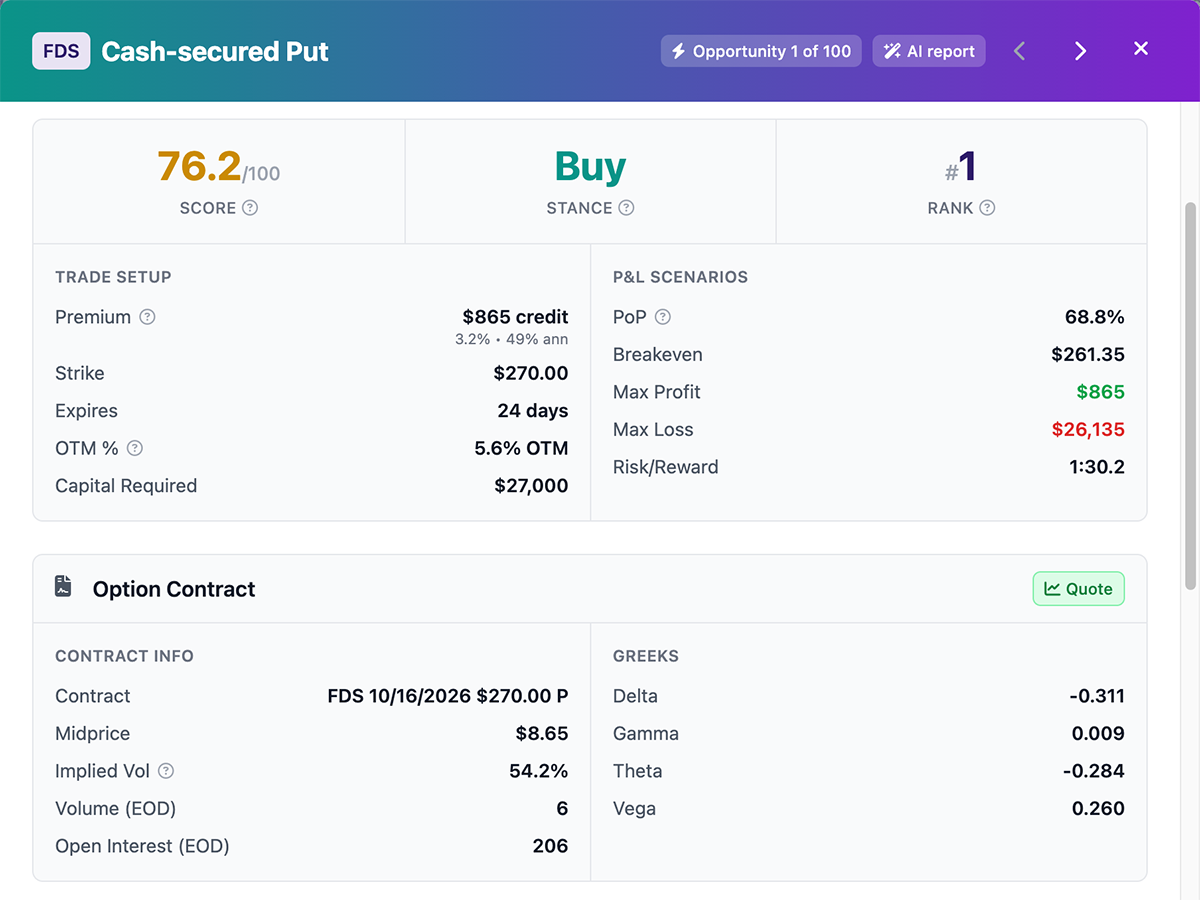Click the Score help icon
Viewport: 1200px width, 900px height.
pos(250,208)
